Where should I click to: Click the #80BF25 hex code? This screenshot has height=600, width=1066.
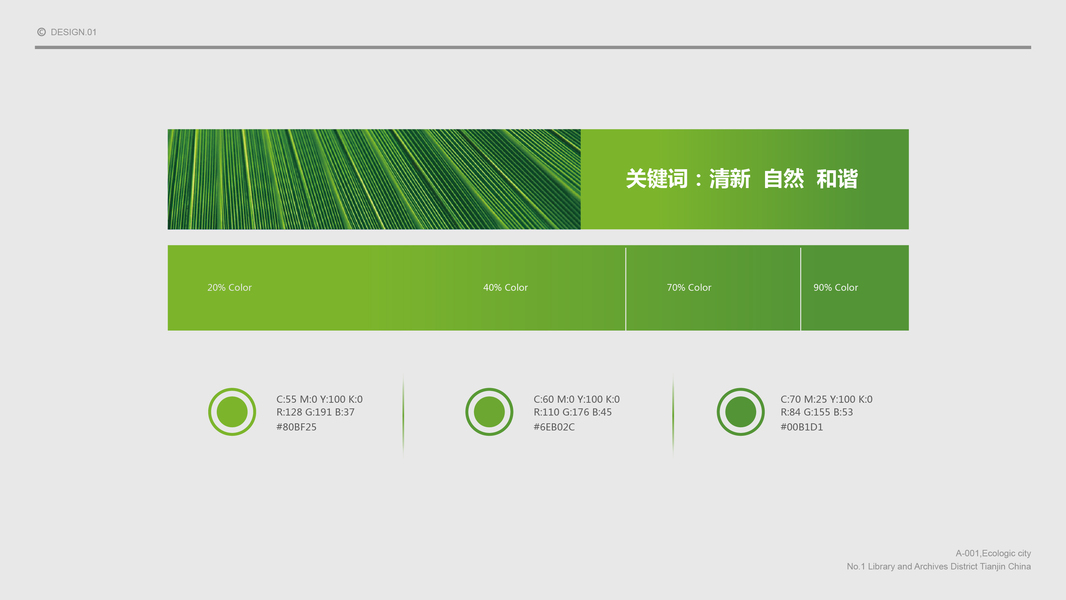pyautogui.click(x=296, y=427)
